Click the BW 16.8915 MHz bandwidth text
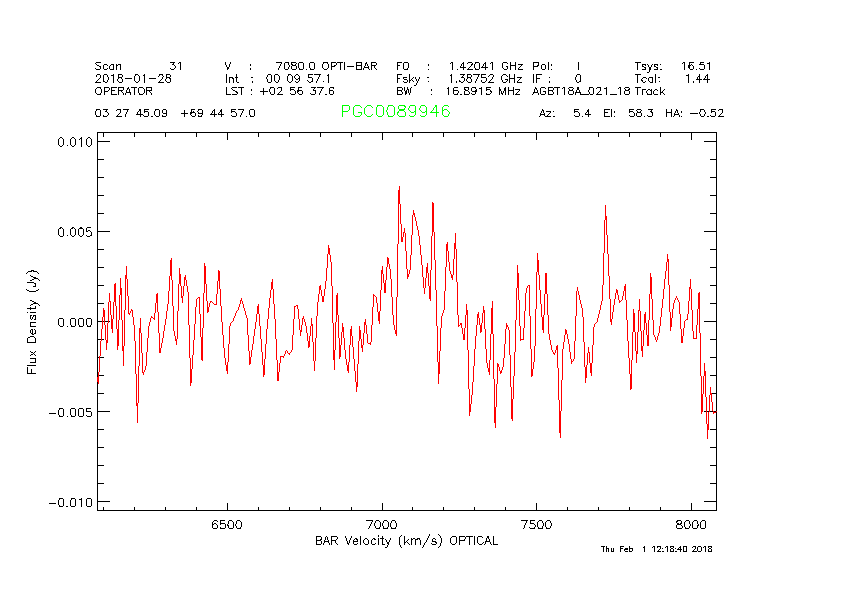Viewport: 842px width, 595px height. (x=459, y=91)
